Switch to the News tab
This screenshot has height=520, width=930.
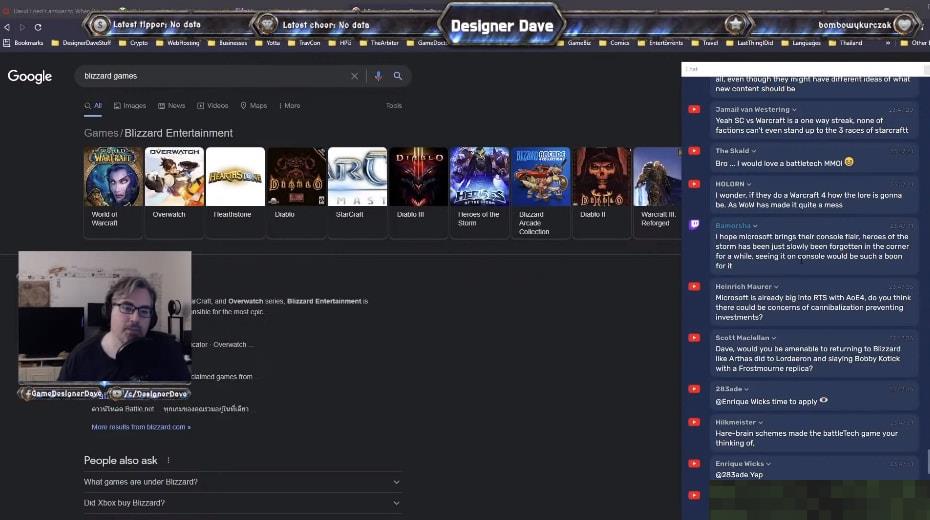(171, 106)
